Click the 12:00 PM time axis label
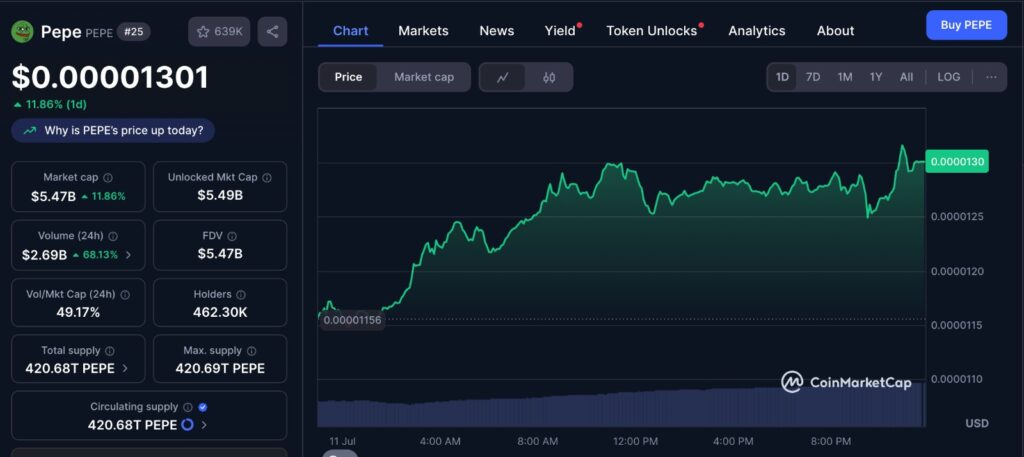 (x=636, y=441)
